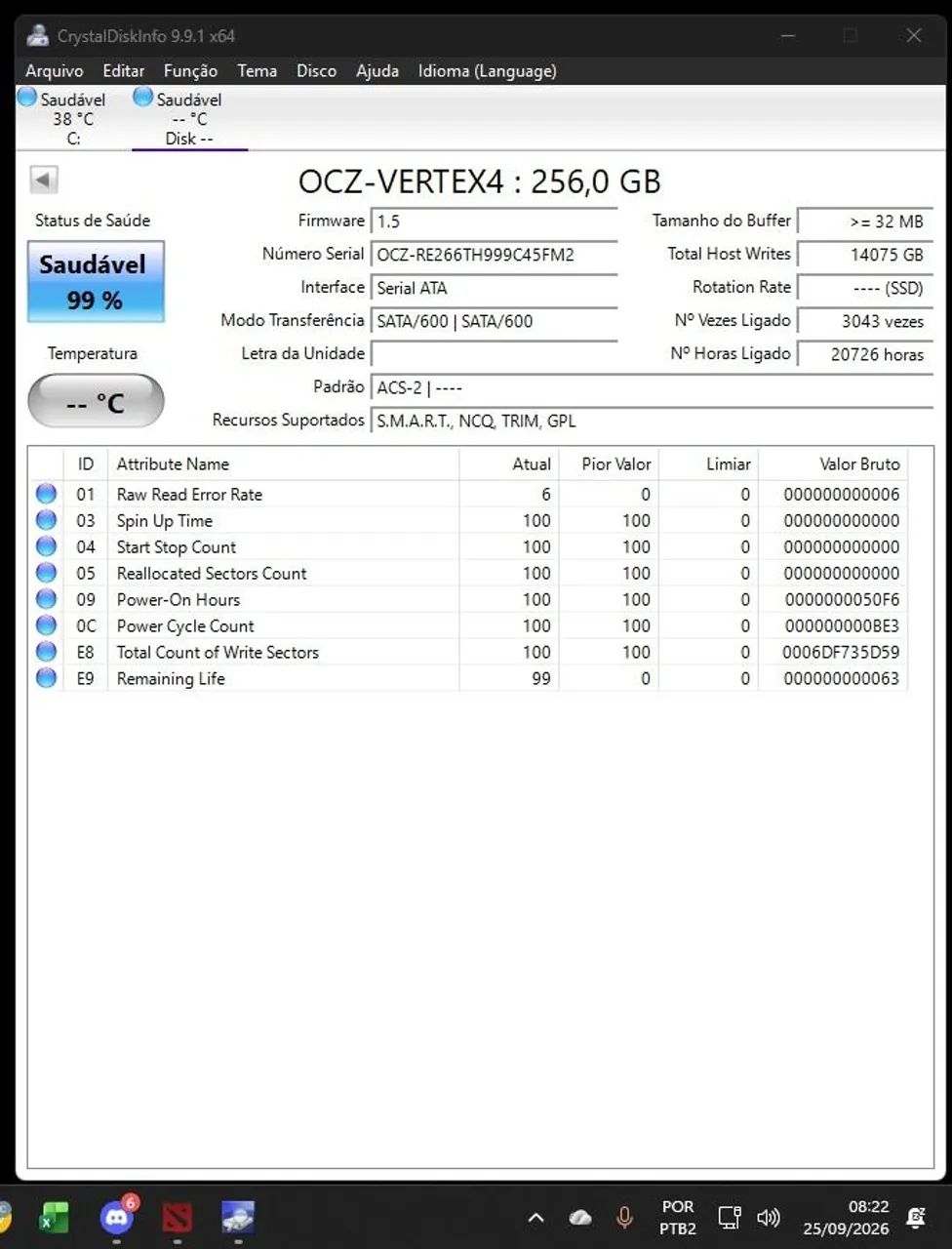Click the Saudável 99 % health status button
Viewport: 952px width, 1249px height.
click(96, 282)
